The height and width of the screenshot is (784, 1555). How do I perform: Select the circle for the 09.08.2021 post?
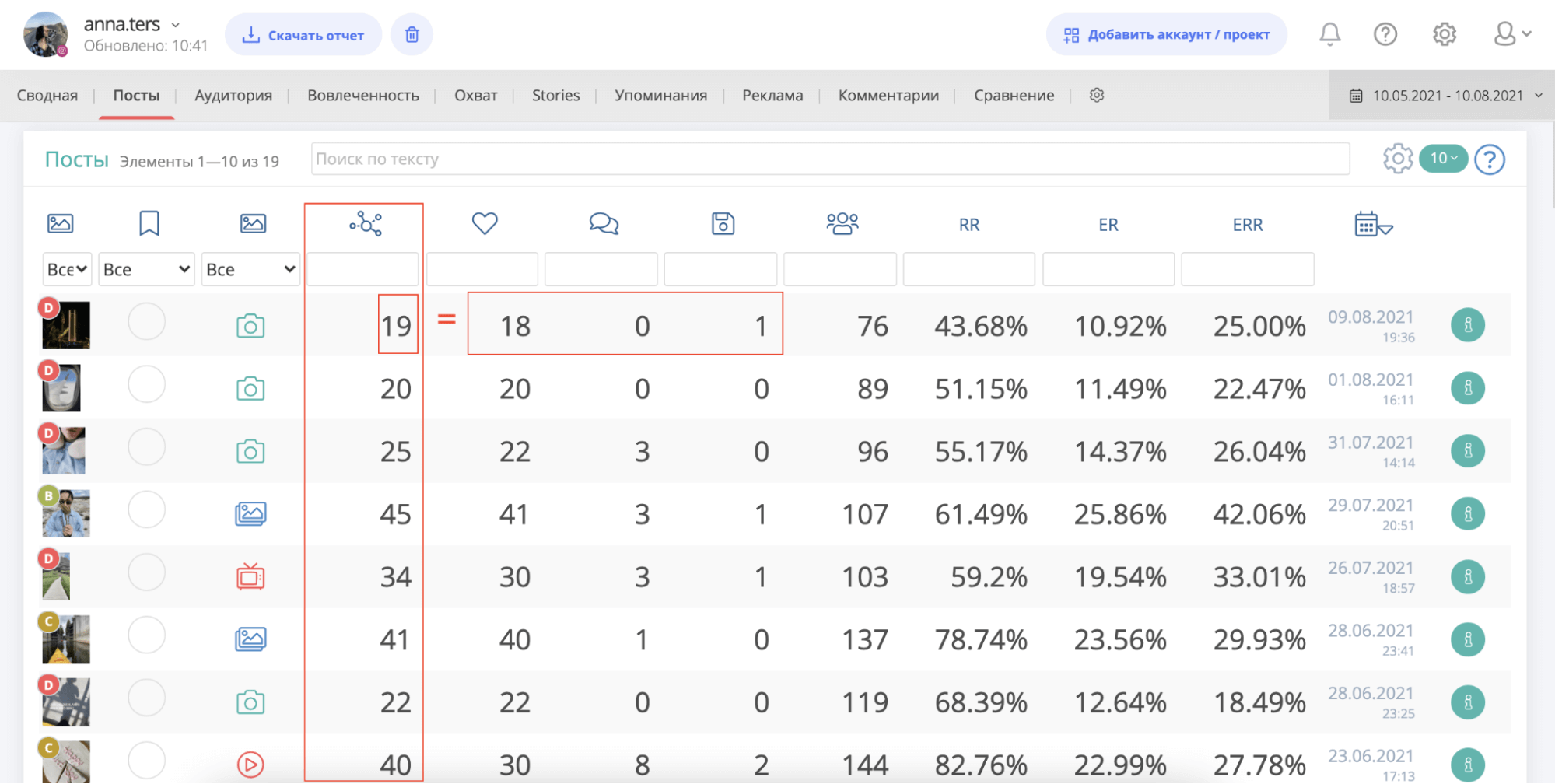[x=146, y=322]
